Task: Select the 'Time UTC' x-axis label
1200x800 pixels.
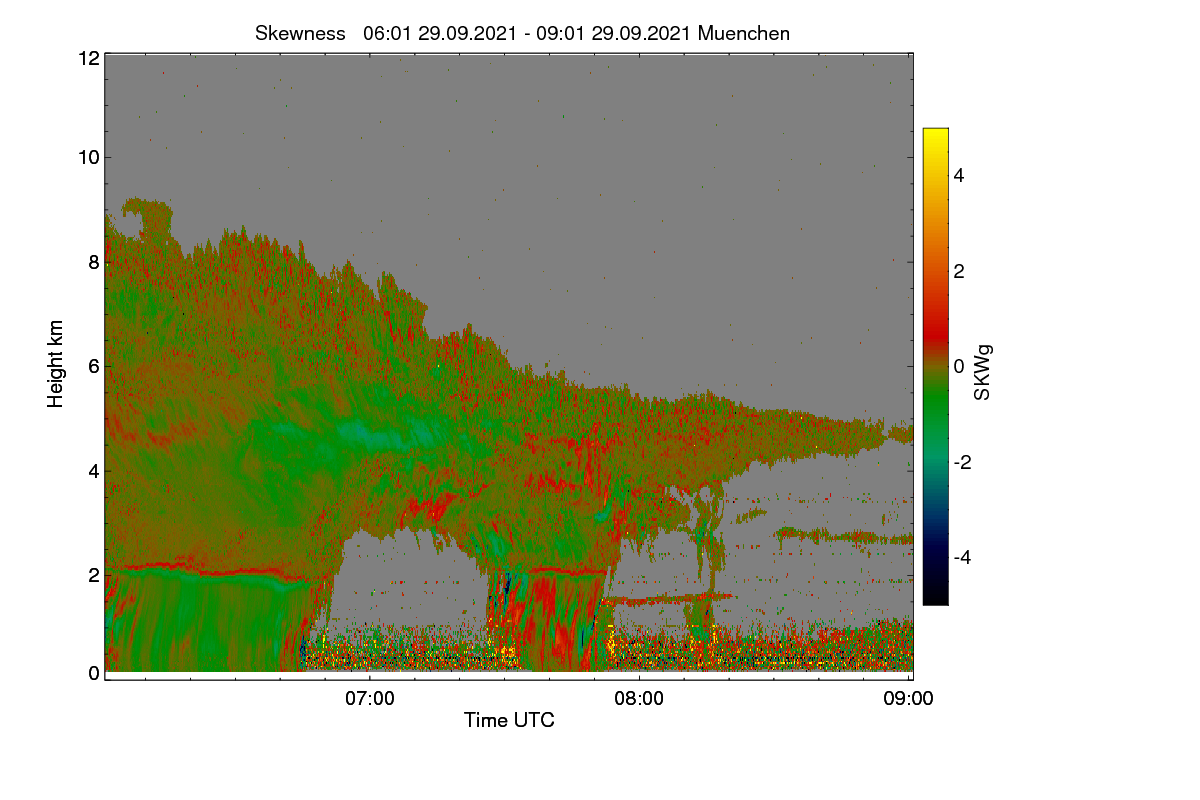Action: tap(509, 719)
